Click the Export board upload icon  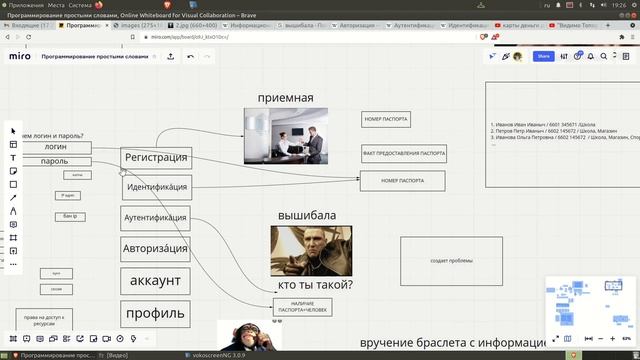point(171,56)
